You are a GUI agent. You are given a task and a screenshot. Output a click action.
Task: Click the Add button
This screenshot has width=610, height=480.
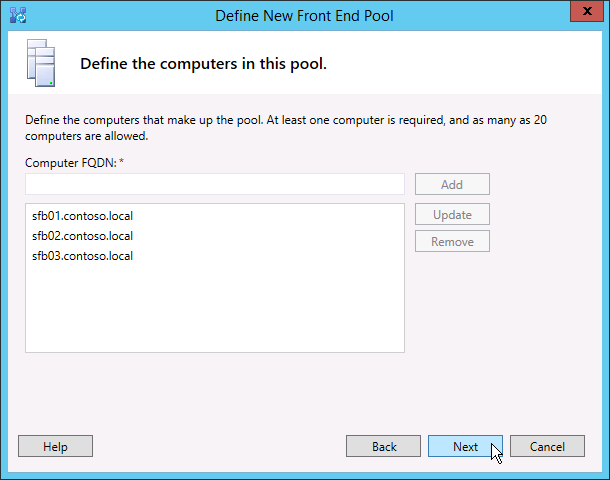click(452, 184)
